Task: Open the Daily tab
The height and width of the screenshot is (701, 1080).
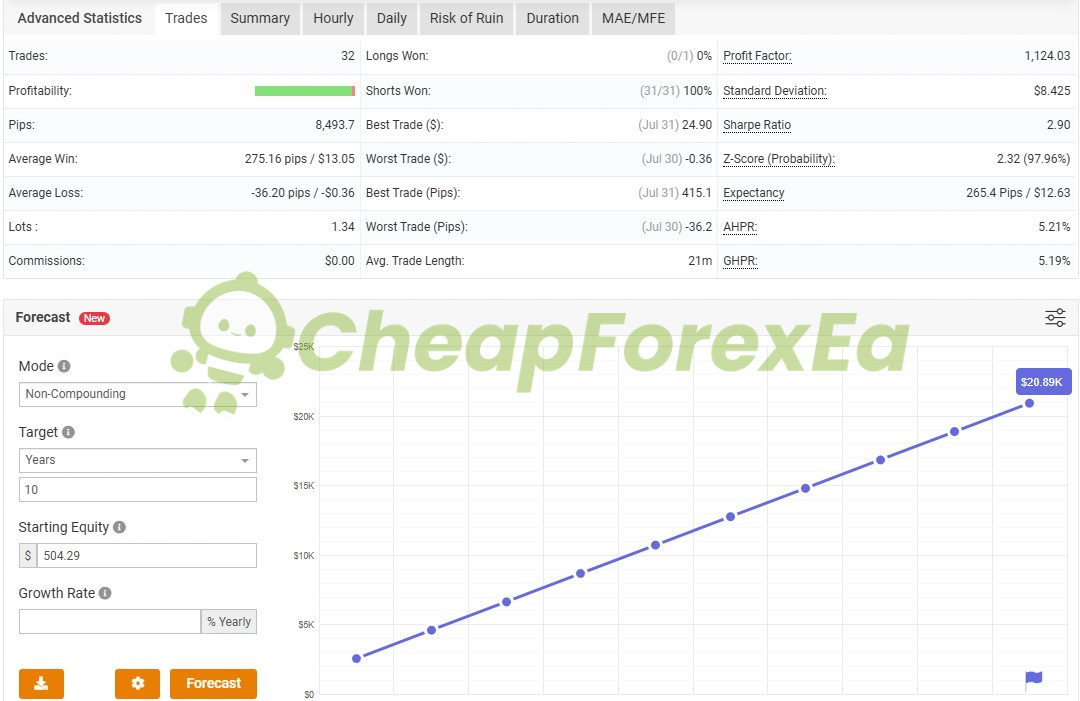Action: click(392, 19)
